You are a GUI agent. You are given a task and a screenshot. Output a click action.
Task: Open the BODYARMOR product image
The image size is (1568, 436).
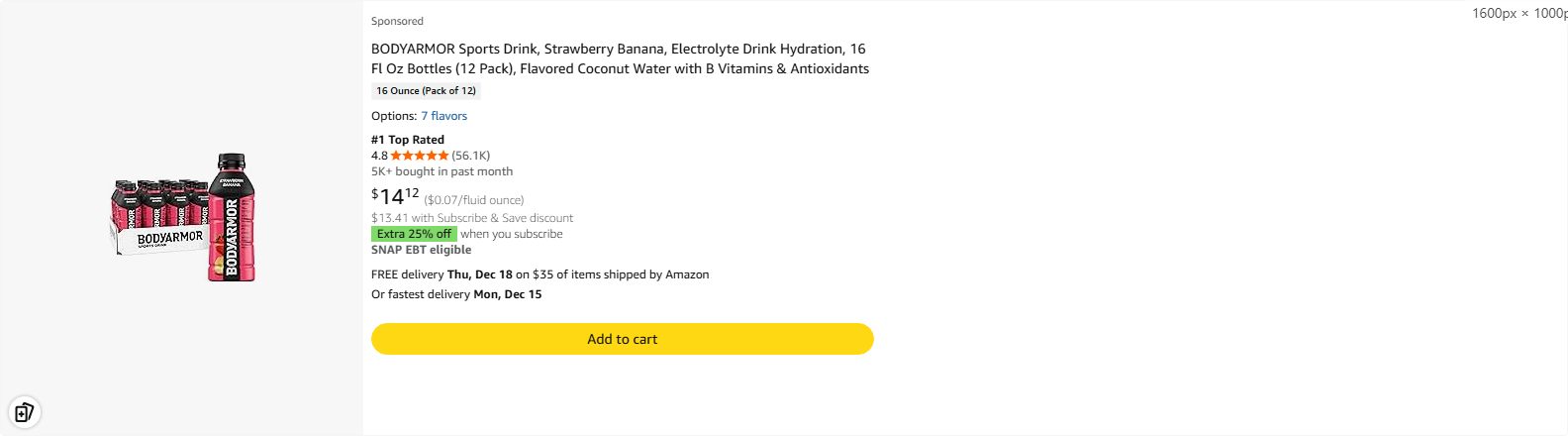(182, 217)
